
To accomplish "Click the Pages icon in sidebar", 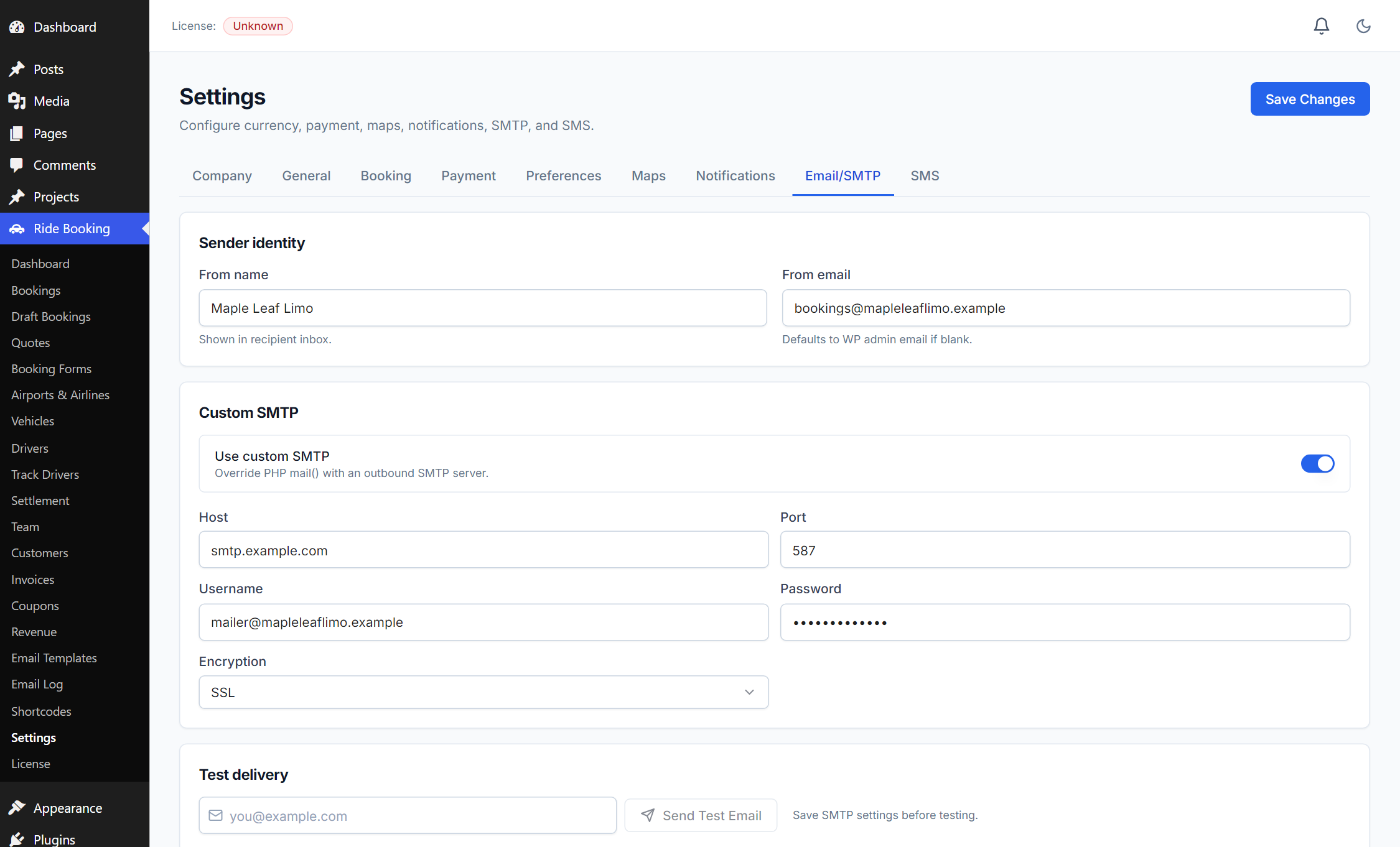I will (x=17, y=133).
